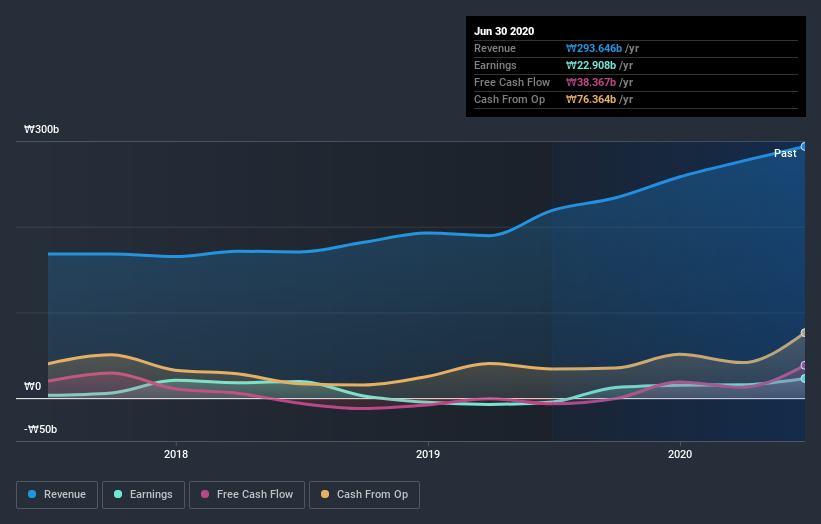Click the Revenue endpoint marker on chart
This screenshot has height=524, width=821.
804,147
